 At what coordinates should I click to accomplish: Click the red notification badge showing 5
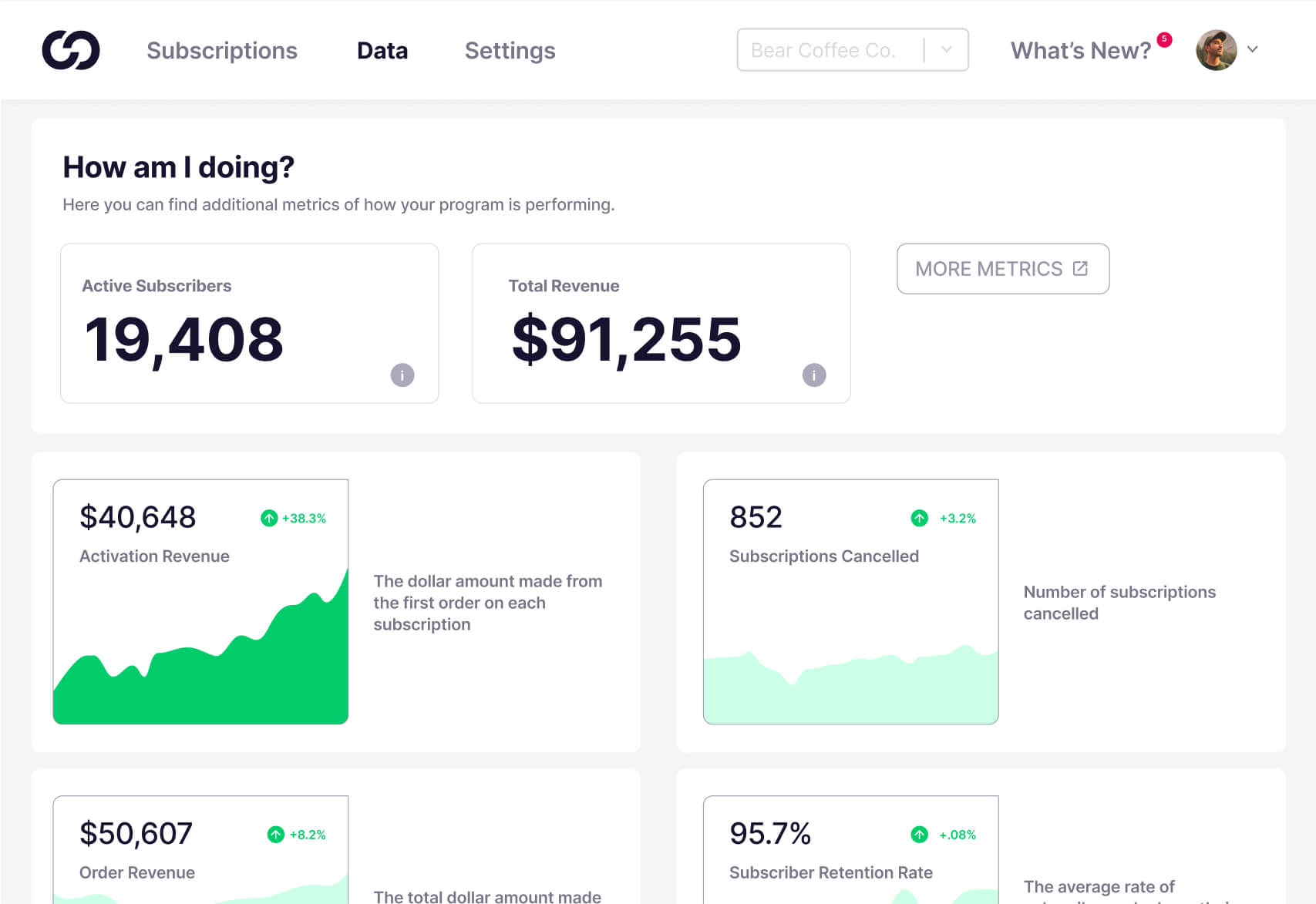(1164, 39)
